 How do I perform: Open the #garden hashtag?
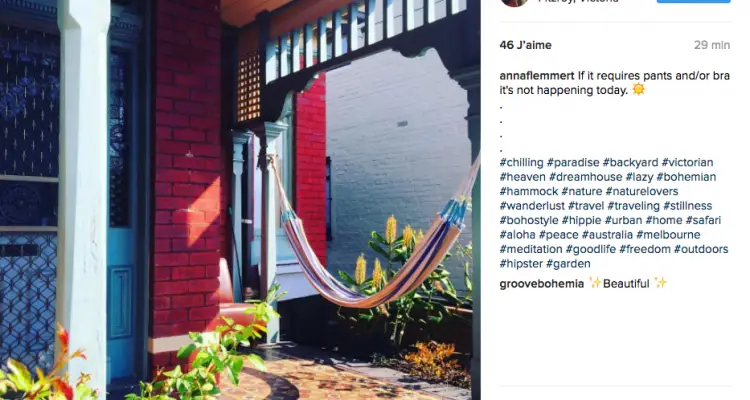[568, 264]
